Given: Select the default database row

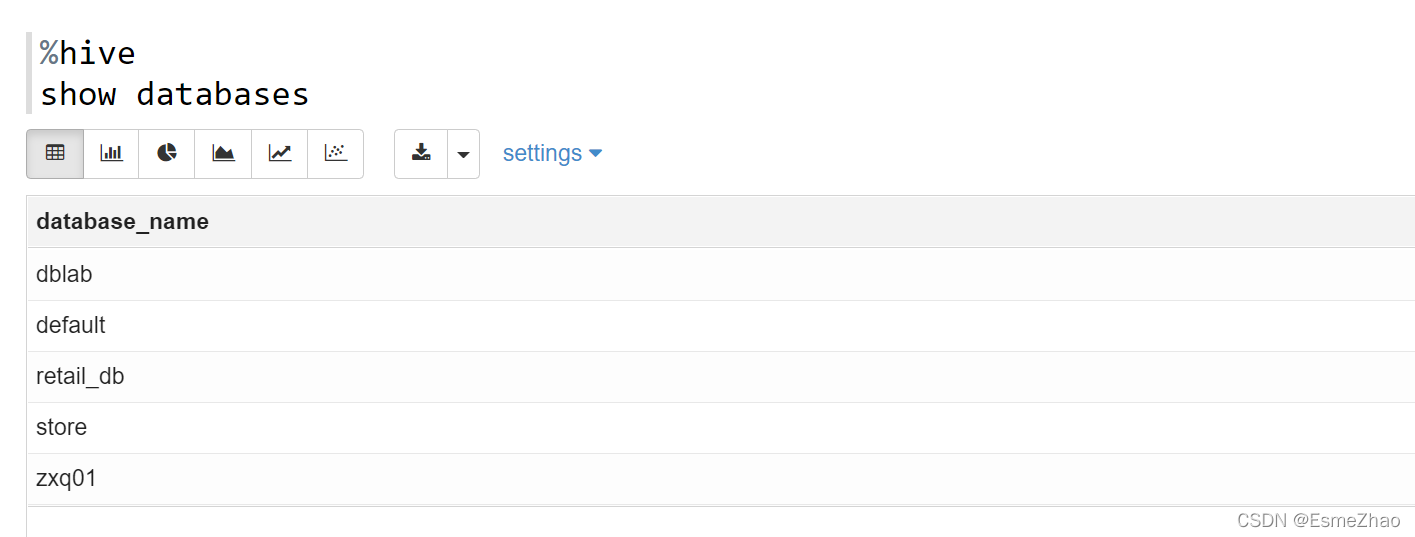Looking at the screenshot, I should coord(720,326).
